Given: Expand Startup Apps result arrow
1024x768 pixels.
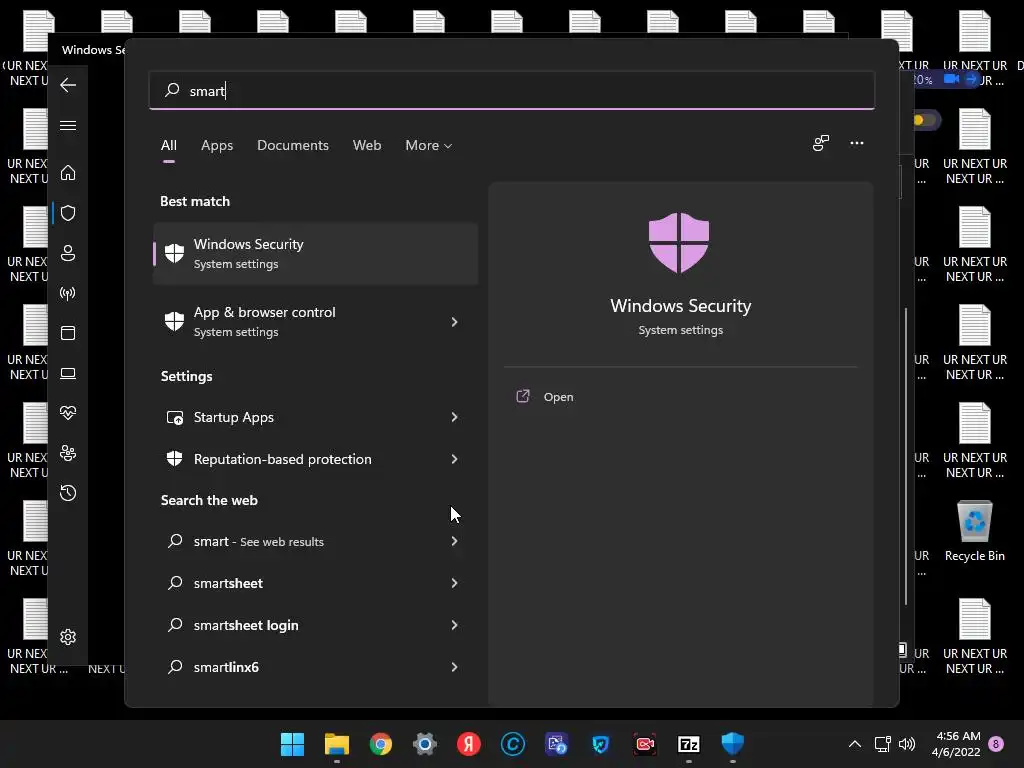Looking at the screenshot, I should (x=455, y=417).
